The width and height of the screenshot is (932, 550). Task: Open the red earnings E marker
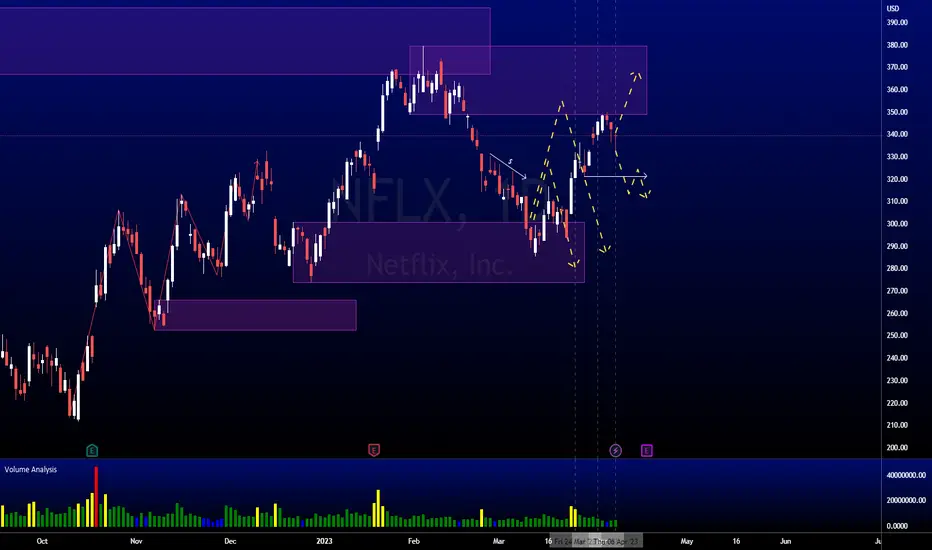[x=373, y=450]
